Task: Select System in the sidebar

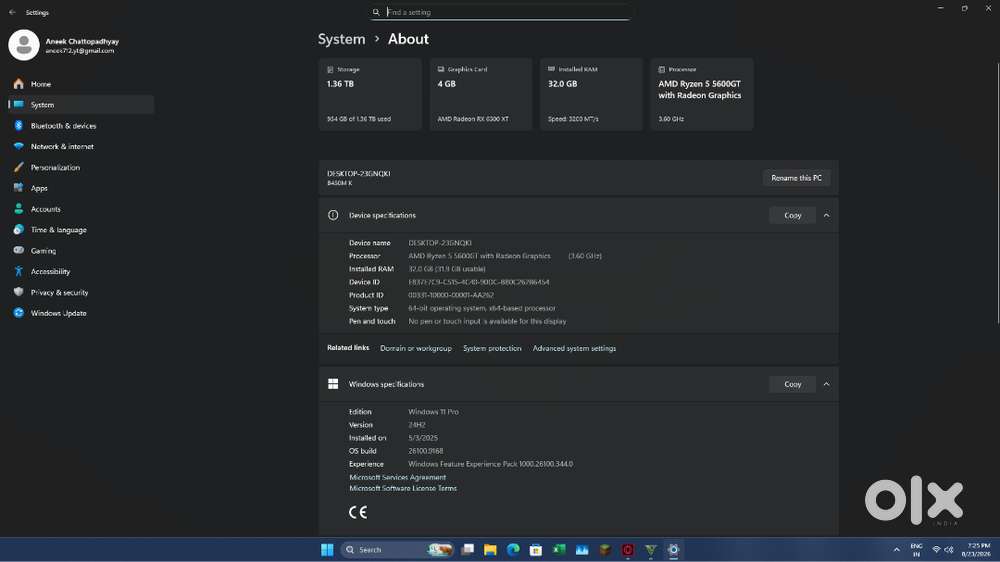Action: click(x=81, y=105)
